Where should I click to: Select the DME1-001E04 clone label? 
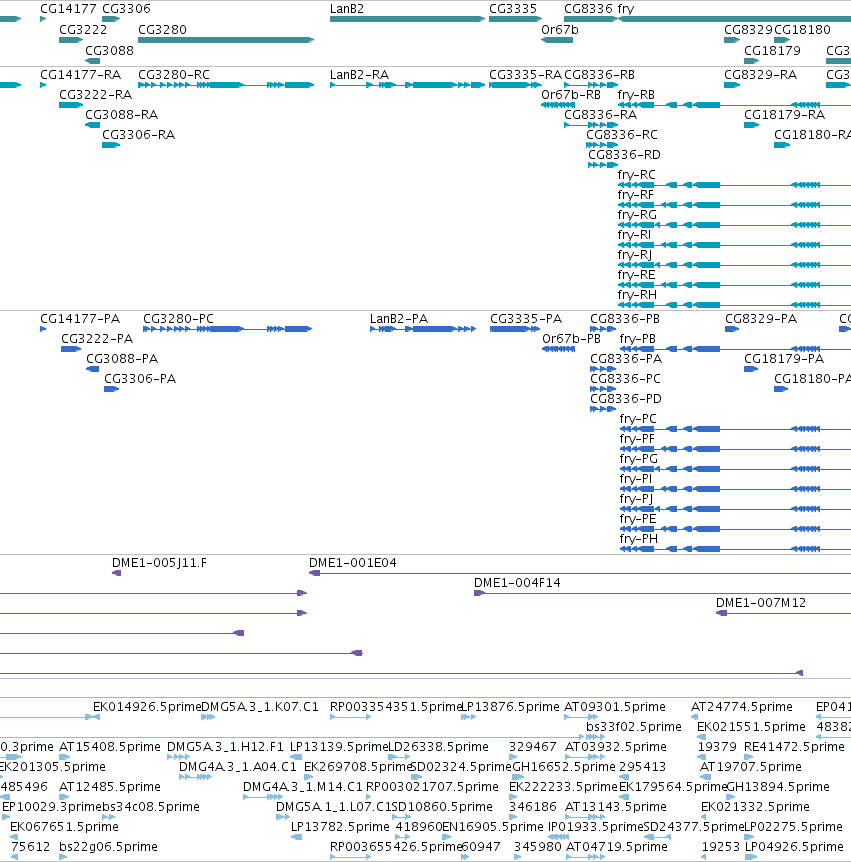[352, 563]
